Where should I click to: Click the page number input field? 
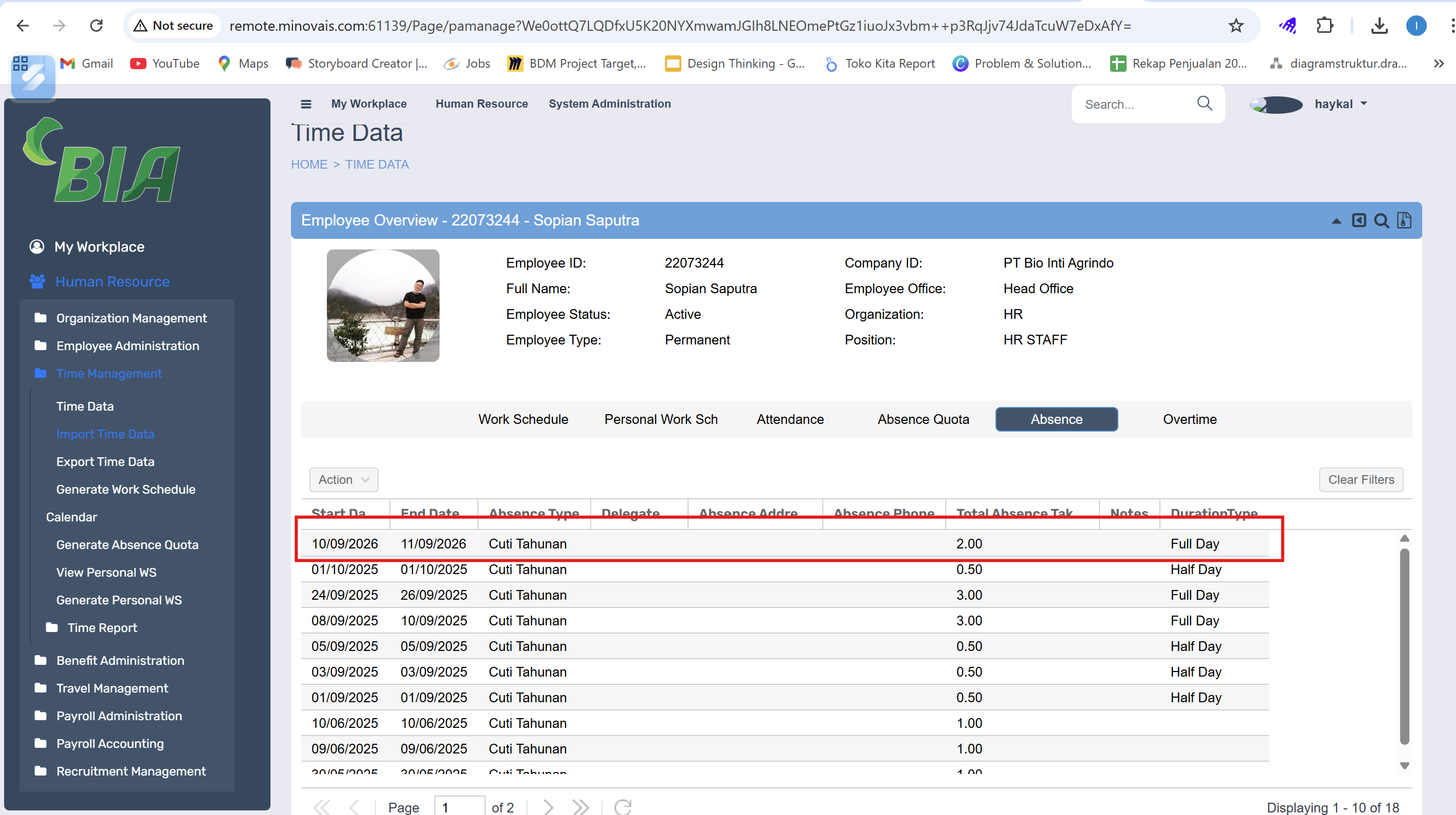pyautogui.click(x=459, y=806)
